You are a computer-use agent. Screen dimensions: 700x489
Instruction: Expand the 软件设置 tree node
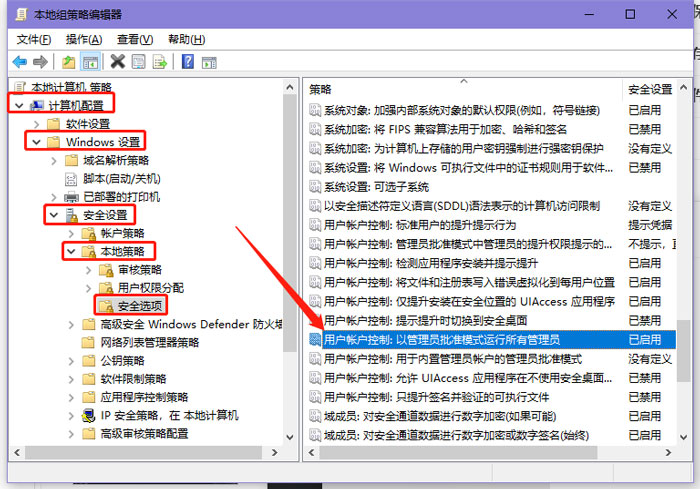pos(36,124)
